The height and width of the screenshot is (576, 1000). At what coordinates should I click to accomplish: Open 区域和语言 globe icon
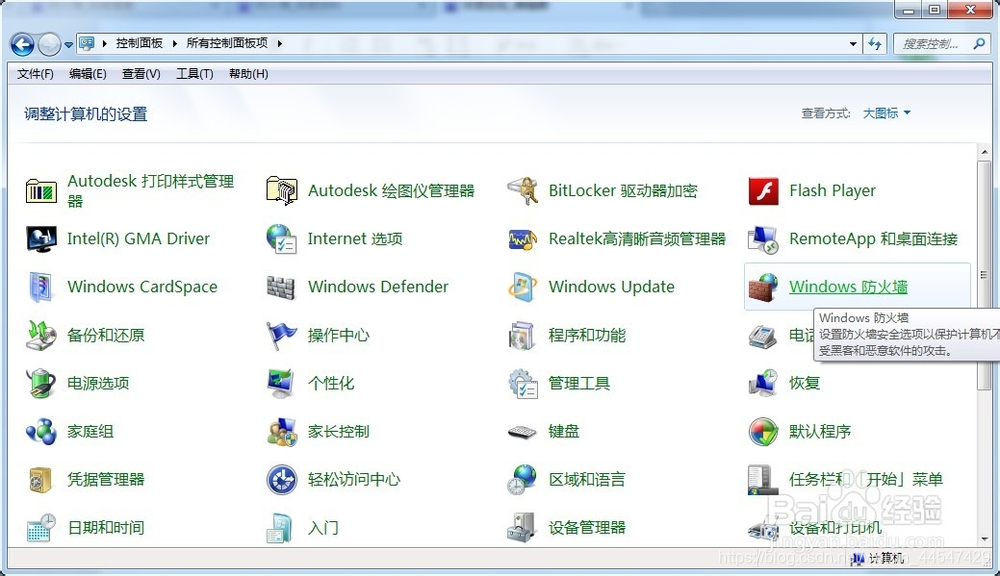pos(523,480)
